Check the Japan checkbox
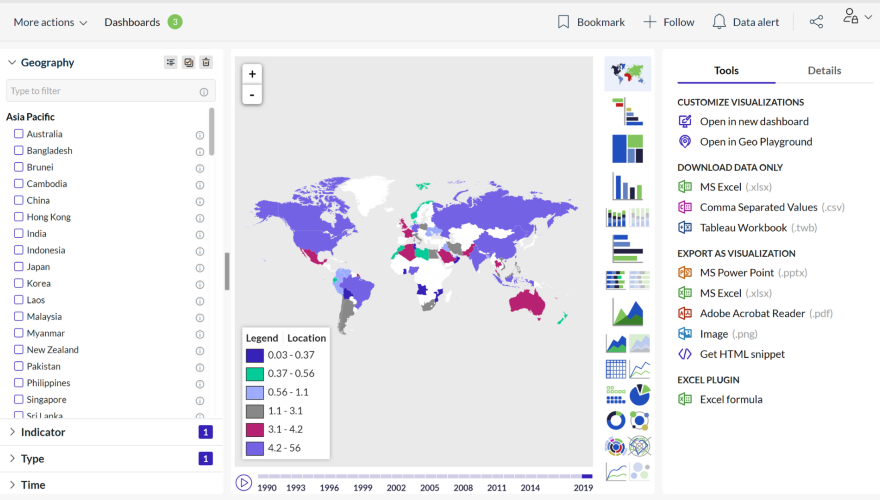 coord(19,267)
